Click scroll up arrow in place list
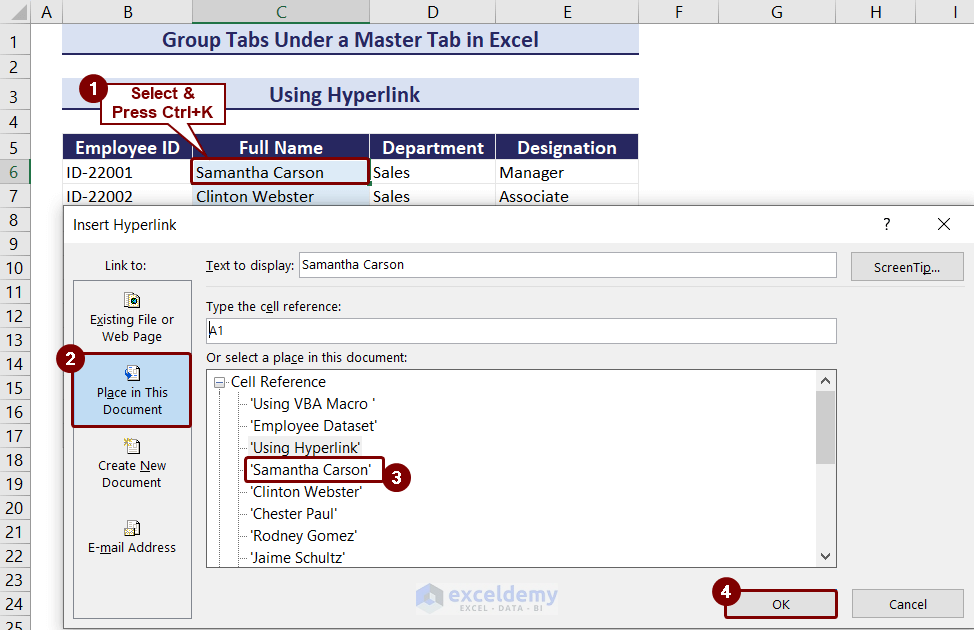Screen dimensions: 974x630 tap(825, 381)
